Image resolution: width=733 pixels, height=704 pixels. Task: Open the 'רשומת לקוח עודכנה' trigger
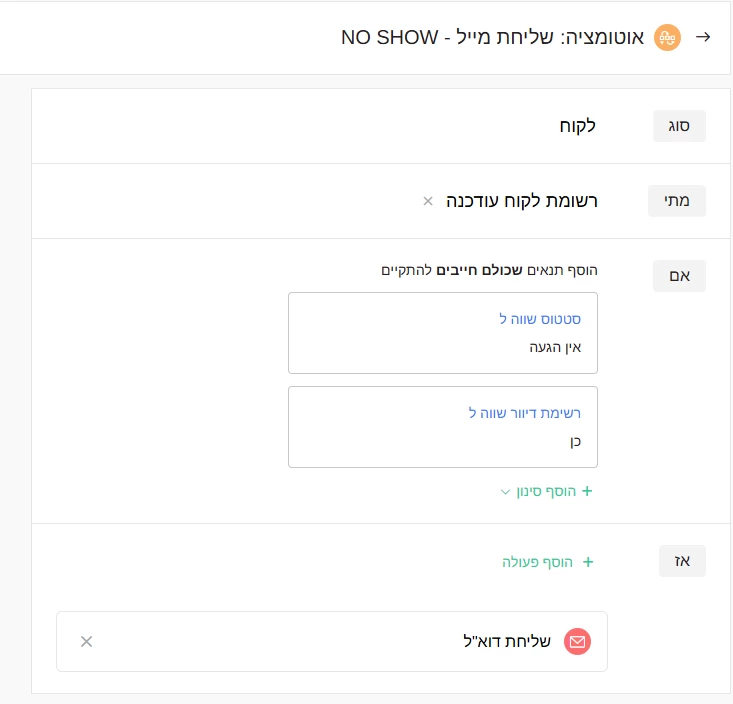click(x=520, y=201)
